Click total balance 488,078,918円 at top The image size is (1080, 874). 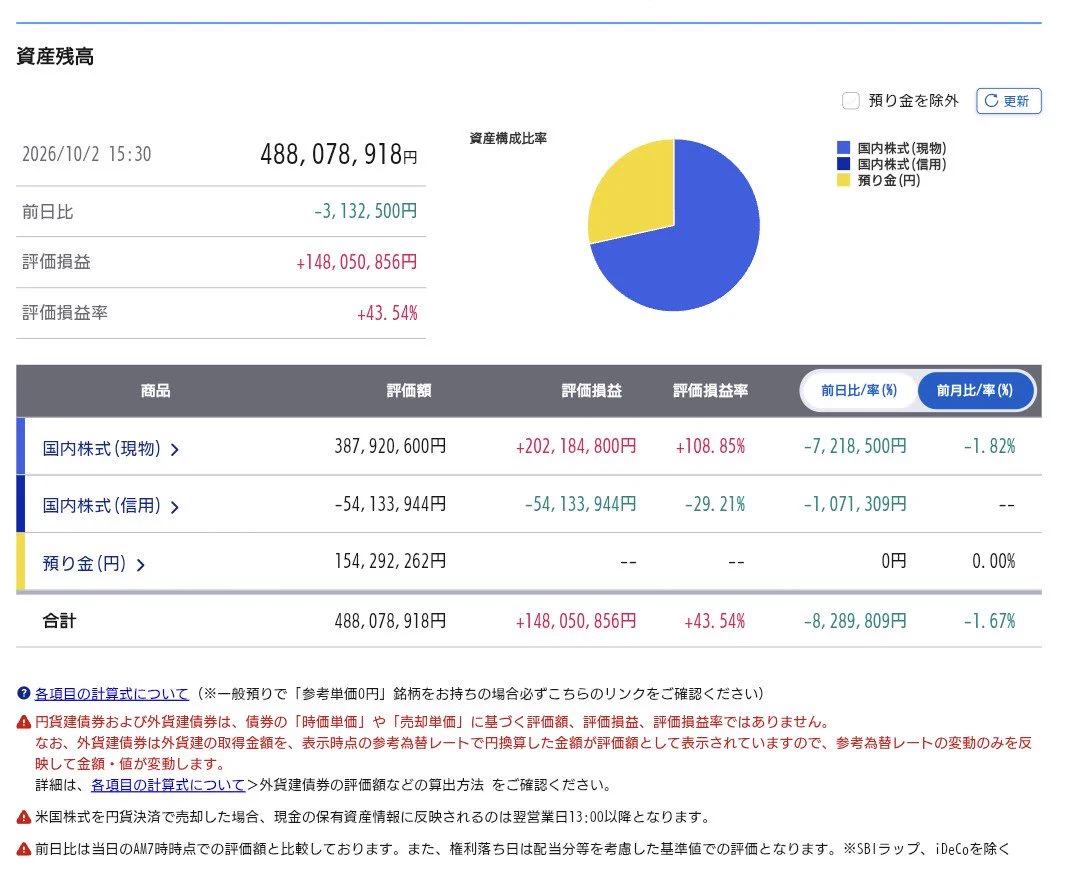point(339,154)
